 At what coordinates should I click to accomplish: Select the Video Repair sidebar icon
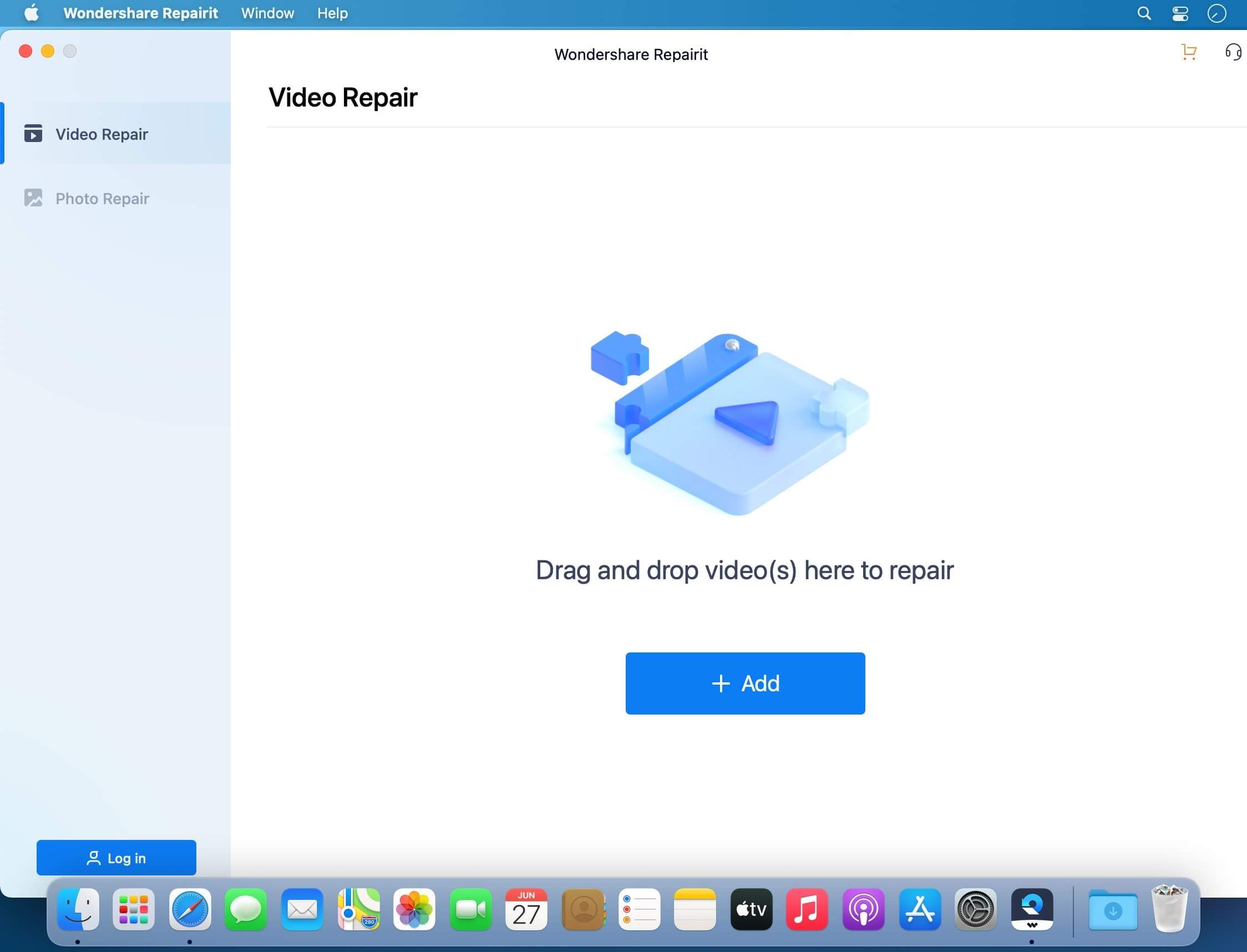point(34,134)
